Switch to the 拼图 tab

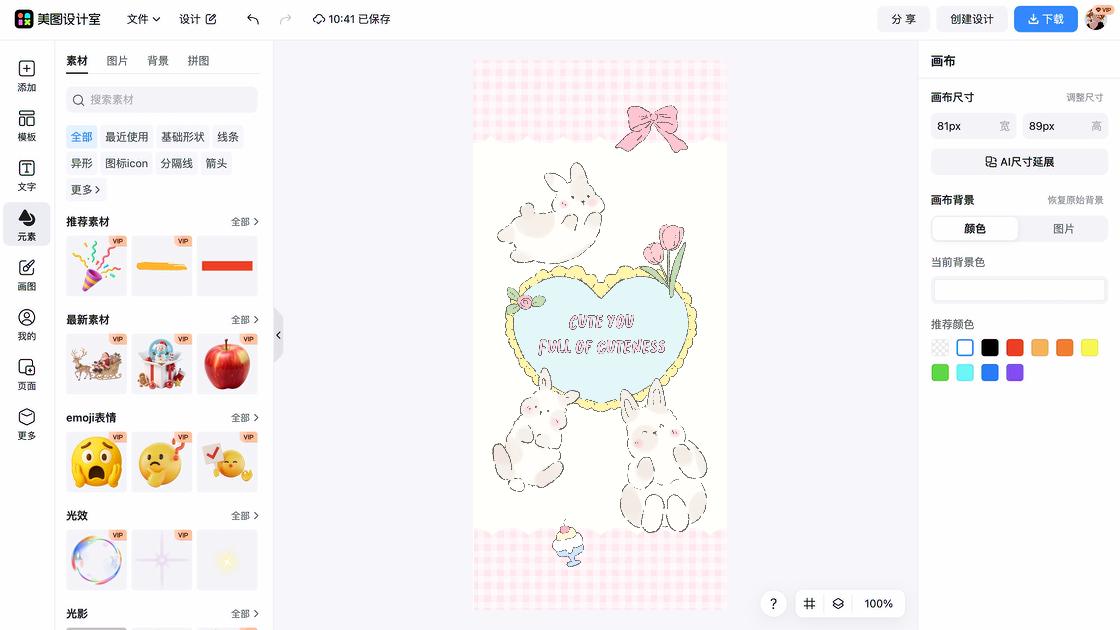tap(199, 61)
